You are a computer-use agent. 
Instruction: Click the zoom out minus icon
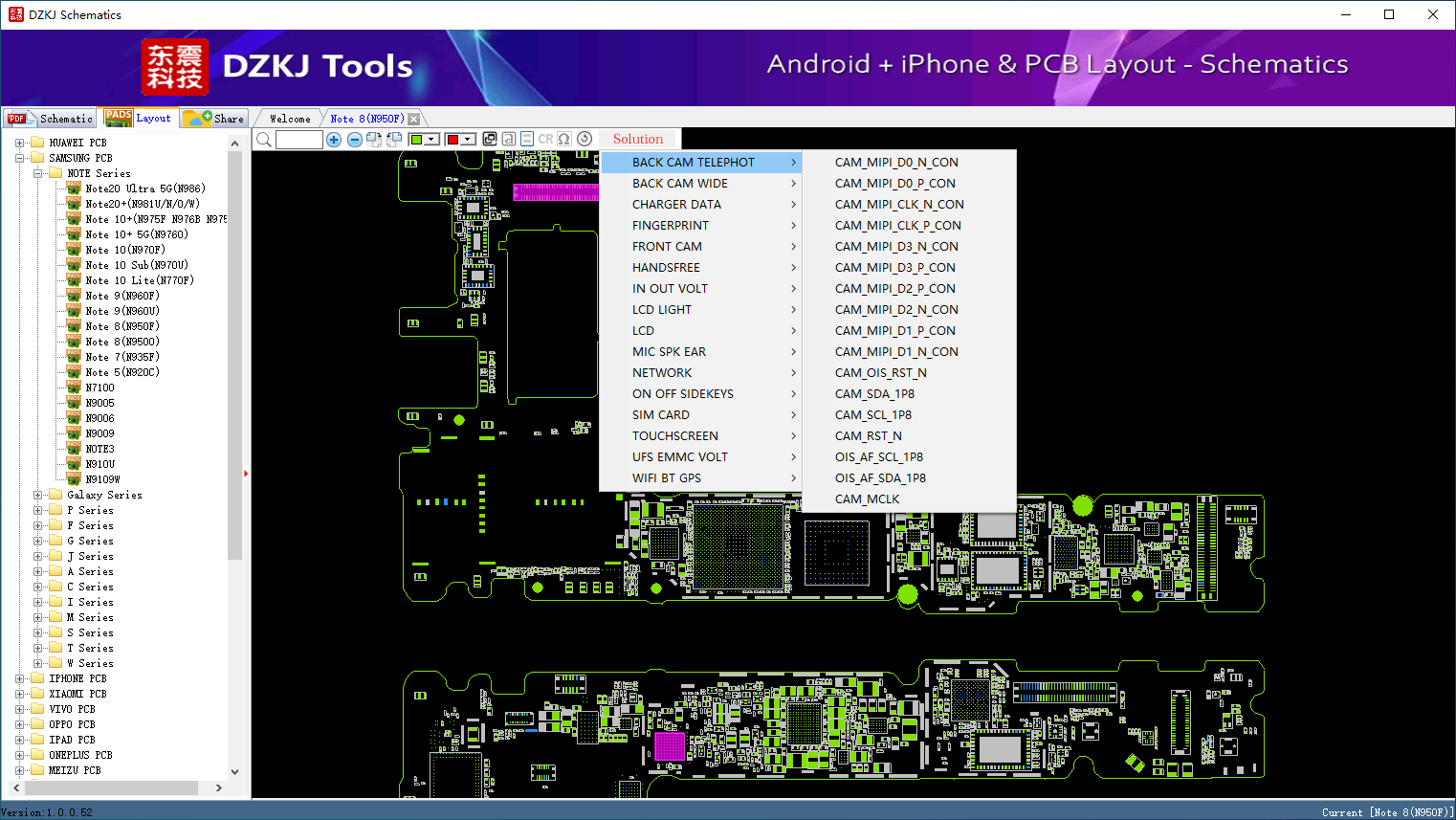[x=354, y=140]
